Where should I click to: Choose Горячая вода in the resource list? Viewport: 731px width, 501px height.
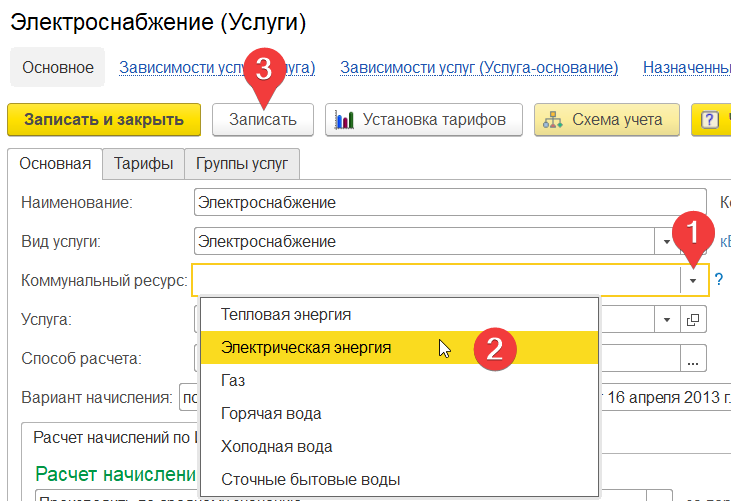pyautogui.click(x=400, y=414)
